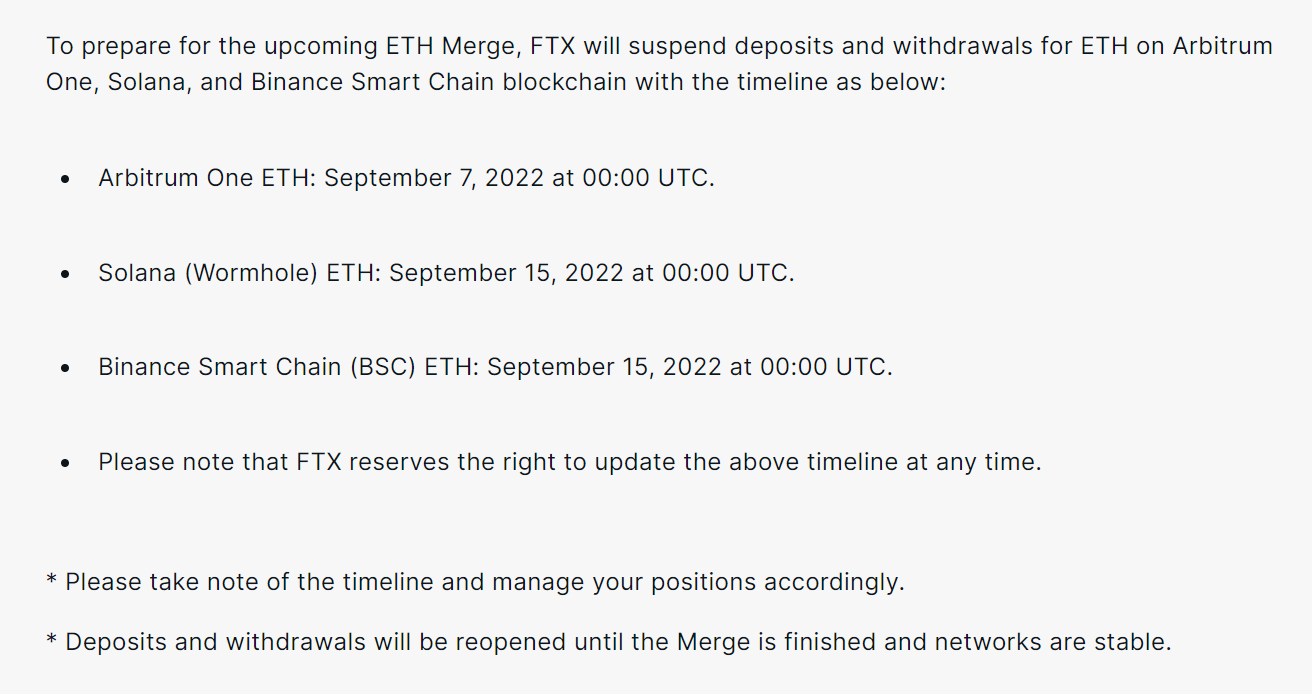Click the '(BSC)' abbreviation text
Screen dimensions: 1312x694
(382, 367)
